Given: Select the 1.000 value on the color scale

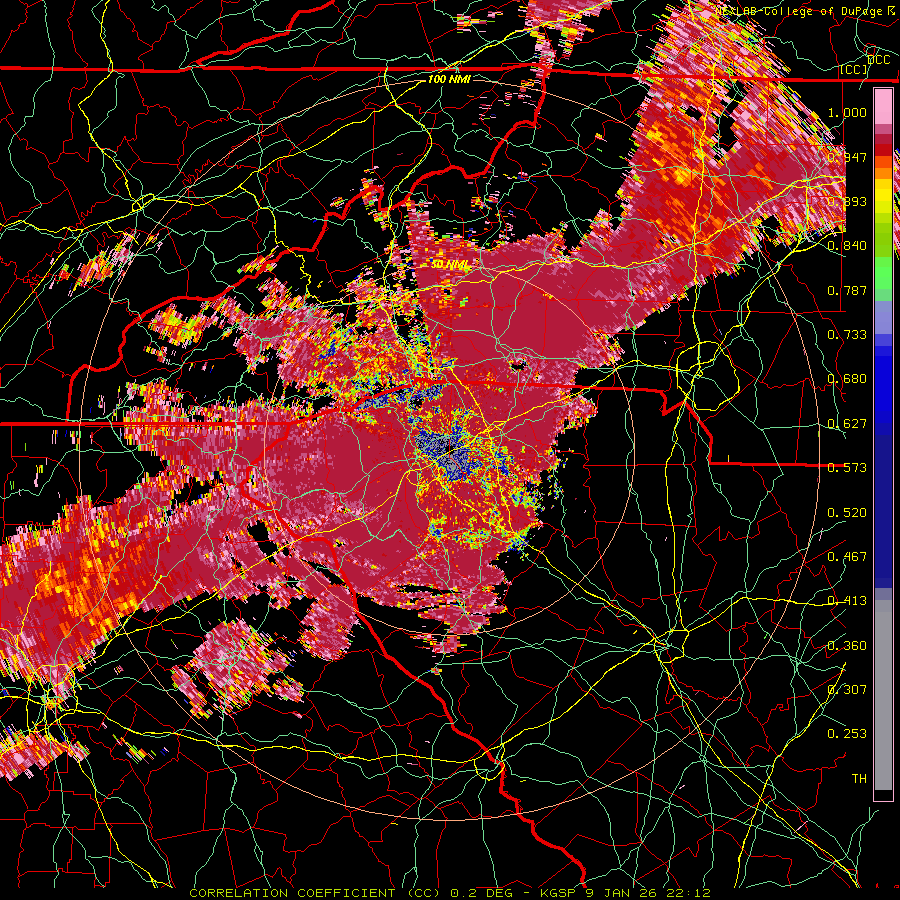Looking at the screenshot, I should (x=847, y=112).
